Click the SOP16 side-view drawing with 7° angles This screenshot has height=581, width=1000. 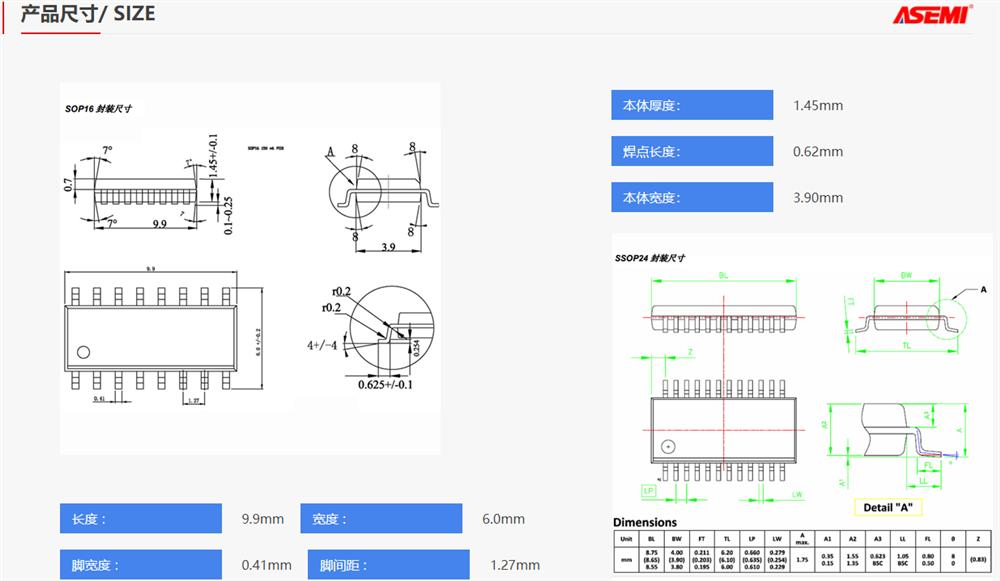[148, 185]
